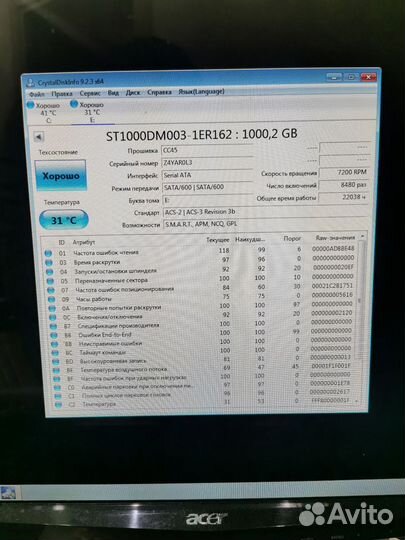Click status icon for attribute B7 row

pos(53,326)
